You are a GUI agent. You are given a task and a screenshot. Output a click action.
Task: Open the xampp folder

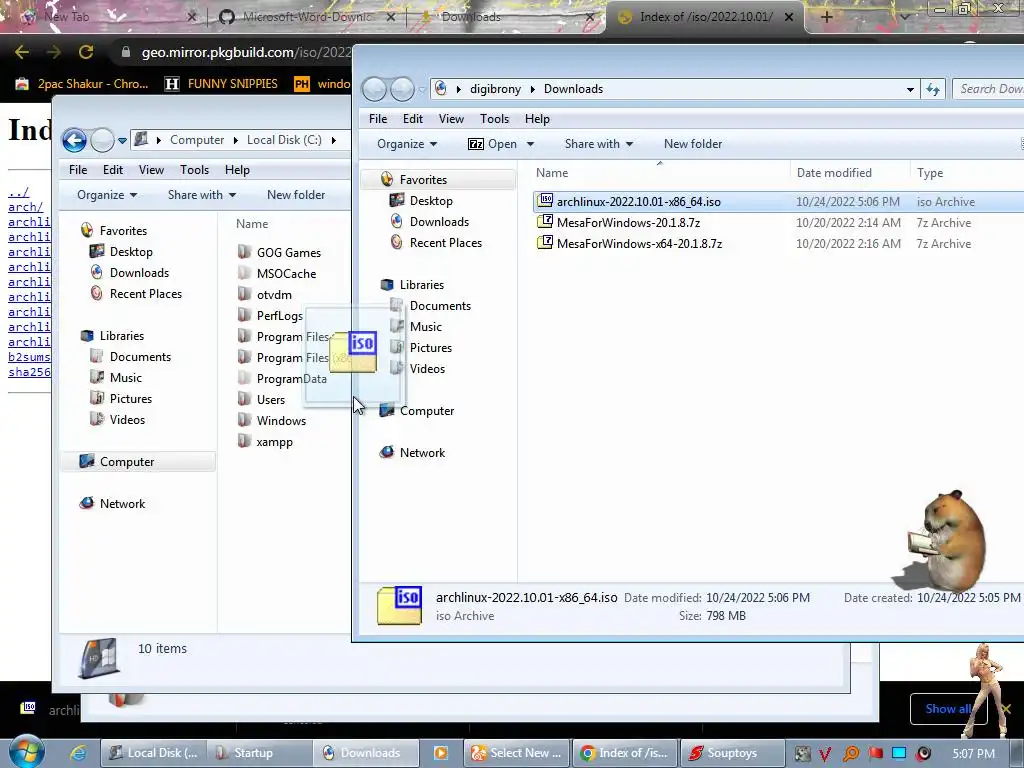pyautogui.click(x=274, y=441)
